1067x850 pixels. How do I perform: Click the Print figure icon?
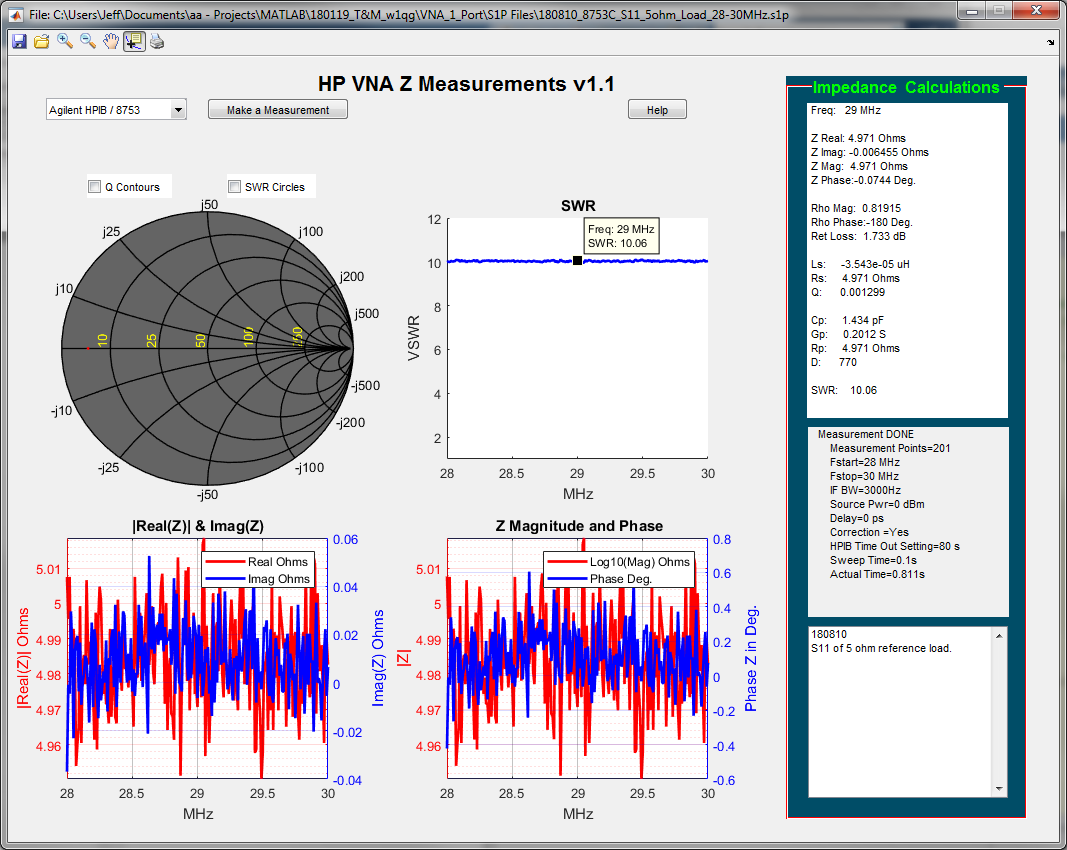(x=157, y=41)
